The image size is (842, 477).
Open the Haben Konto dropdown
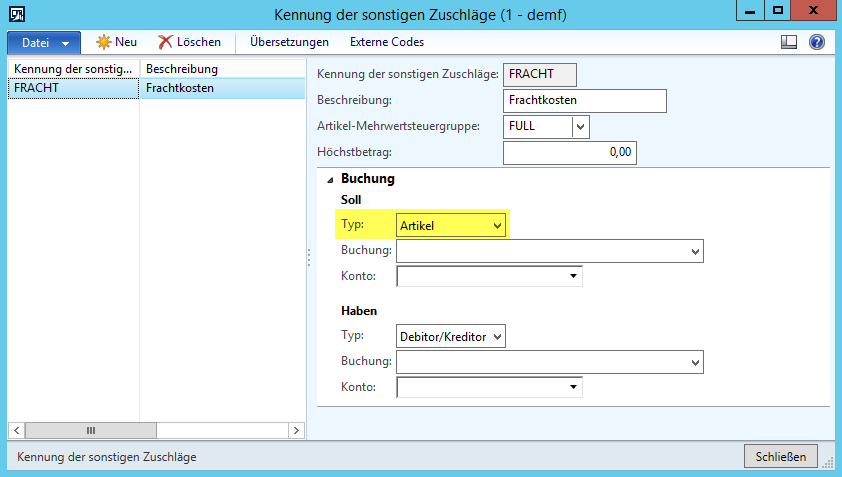pos(573,387)
